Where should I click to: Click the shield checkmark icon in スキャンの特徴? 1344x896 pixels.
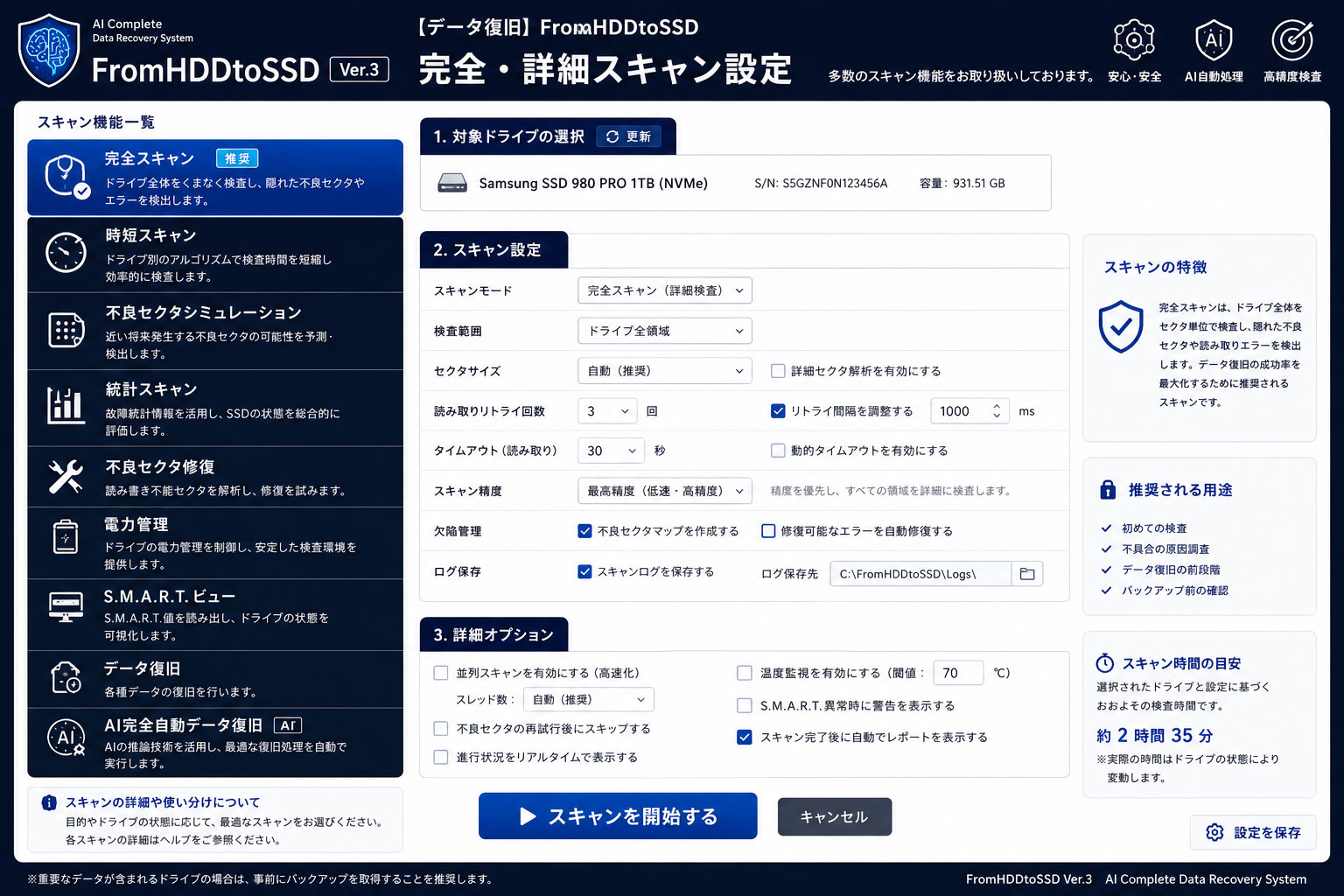pyautogui.click(x=1121, y=326)
